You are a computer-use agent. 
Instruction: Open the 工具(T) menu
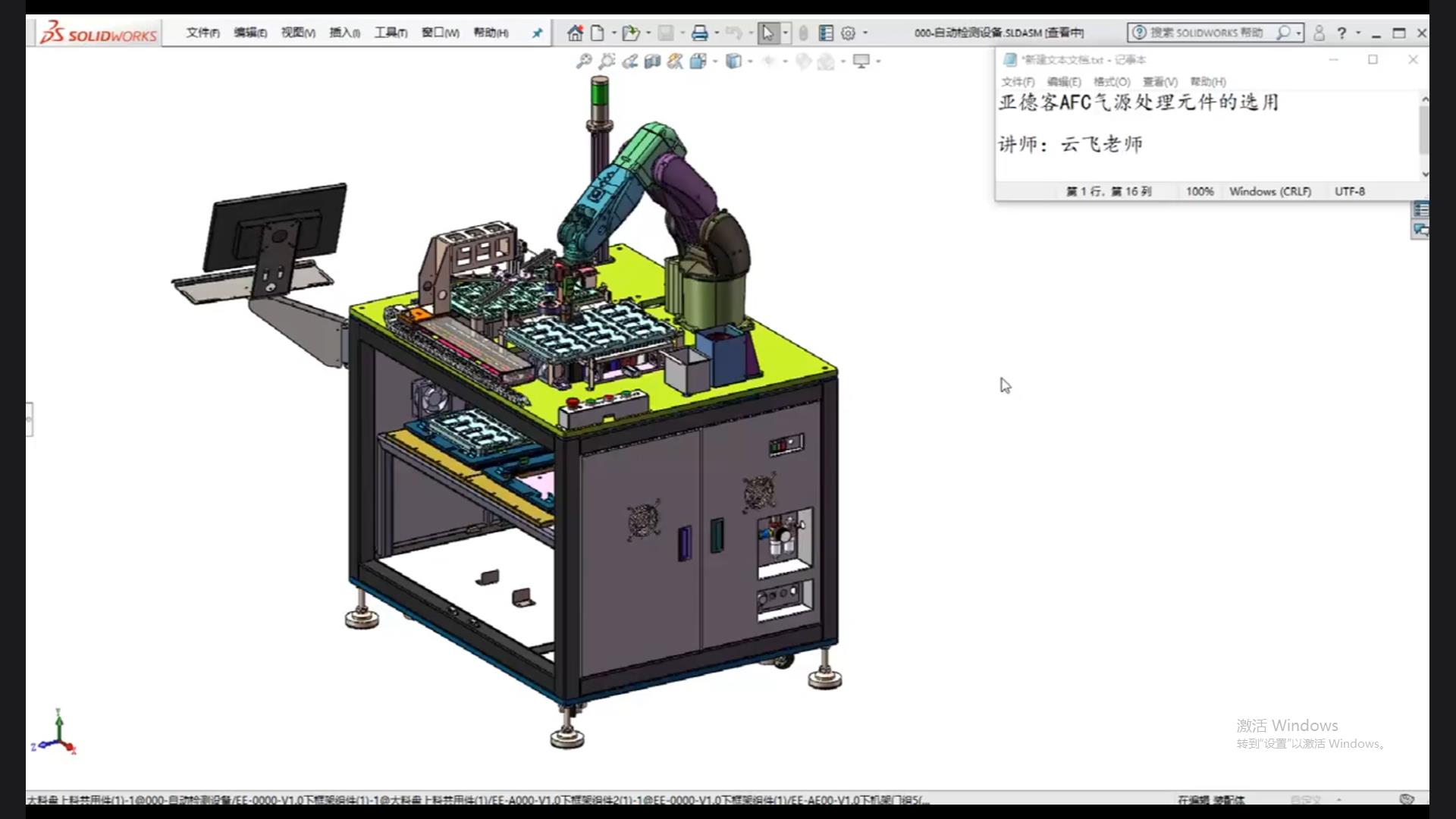click(x=391, y=33)
